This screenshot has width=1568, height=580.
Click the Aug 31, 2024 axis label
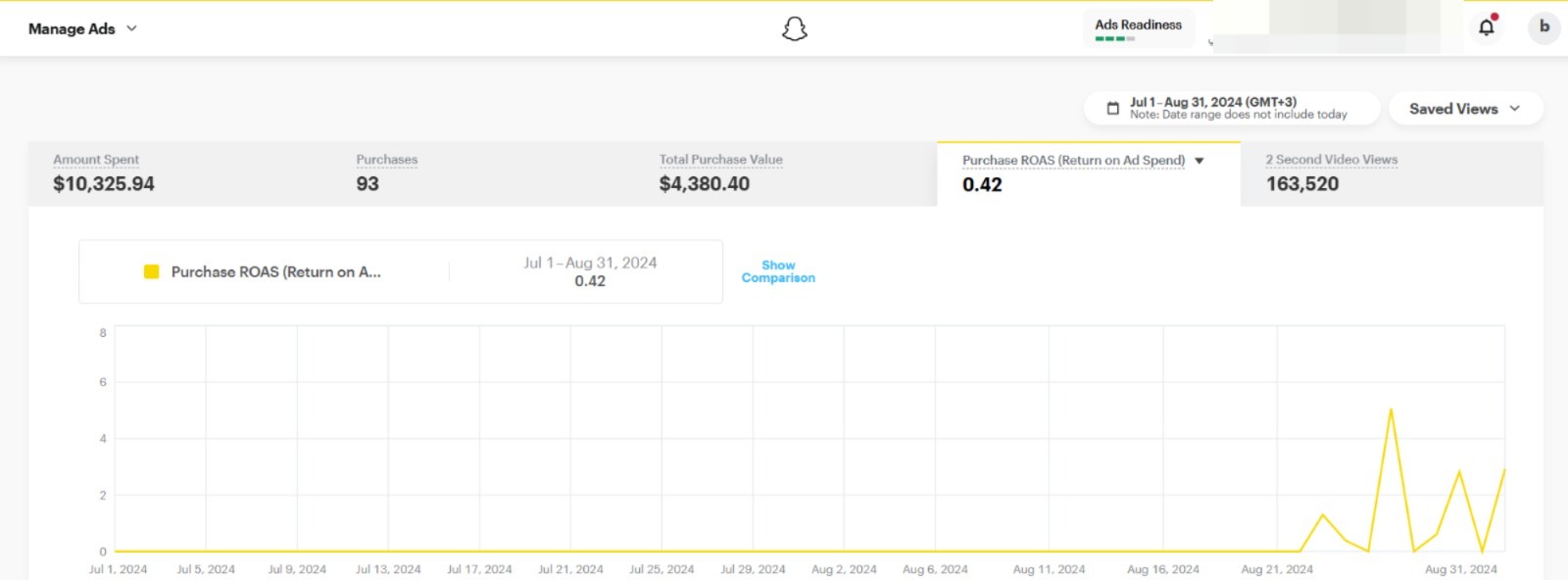pyautogui.click(x=1460, y=569)
